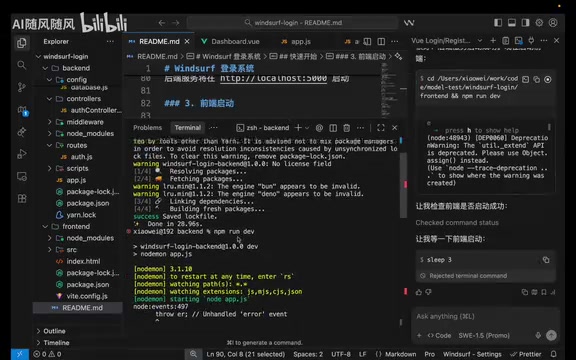This screenshot has width=576, height=360.
Task: Expand the src folder
Action: coord(50,250)
